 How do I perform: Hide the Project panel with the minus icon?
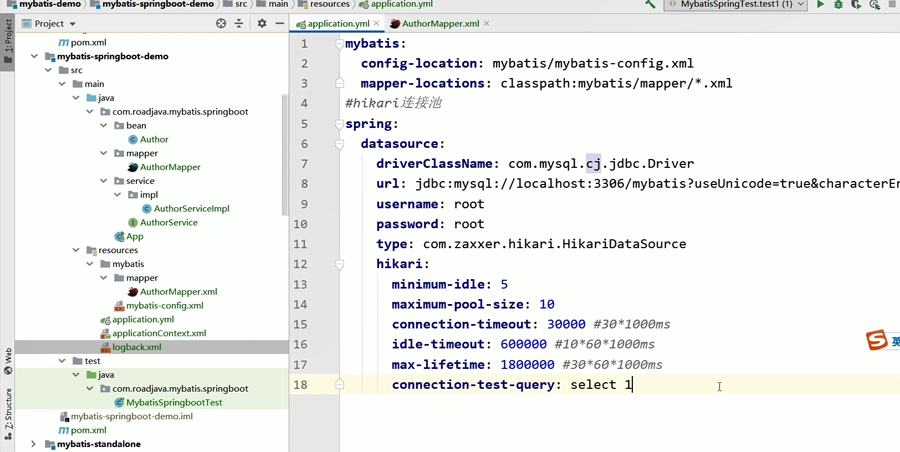[x=280, y=24]
